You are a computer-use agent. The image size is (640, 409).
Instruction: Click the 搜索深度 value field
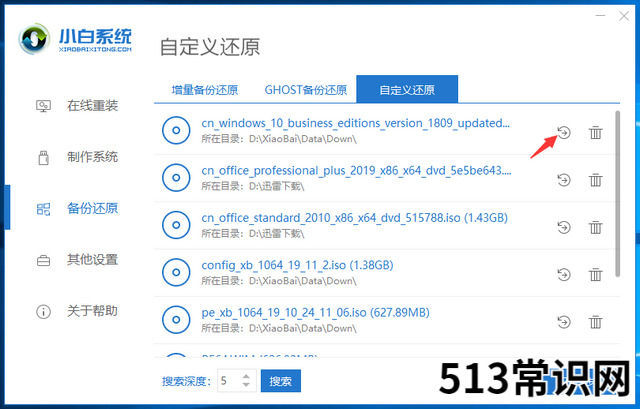coord(230,381)
